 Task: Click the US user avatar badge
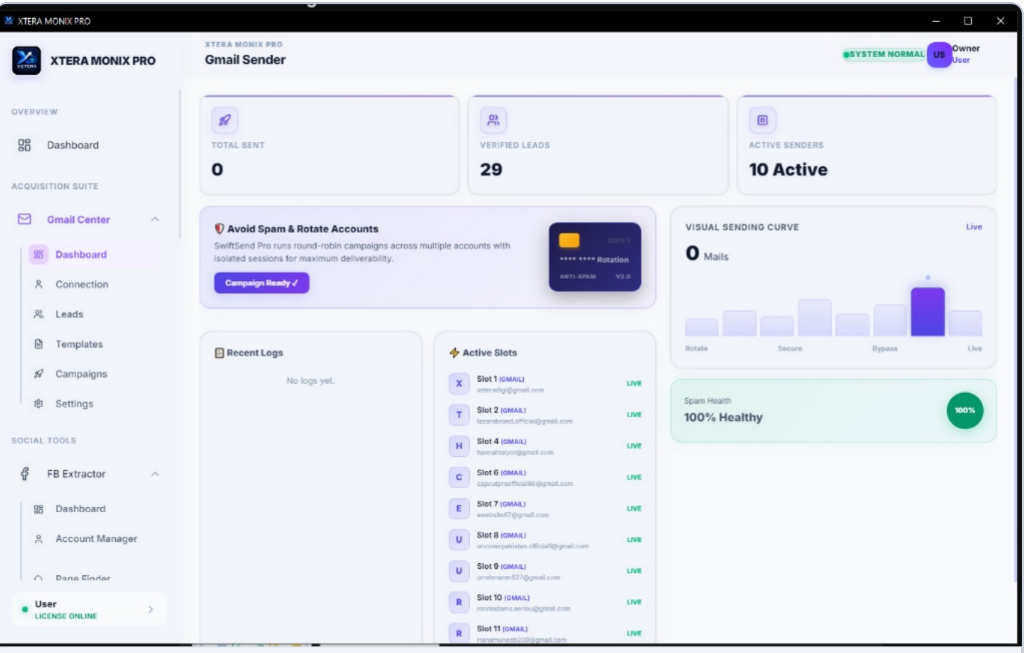point(939,55)
